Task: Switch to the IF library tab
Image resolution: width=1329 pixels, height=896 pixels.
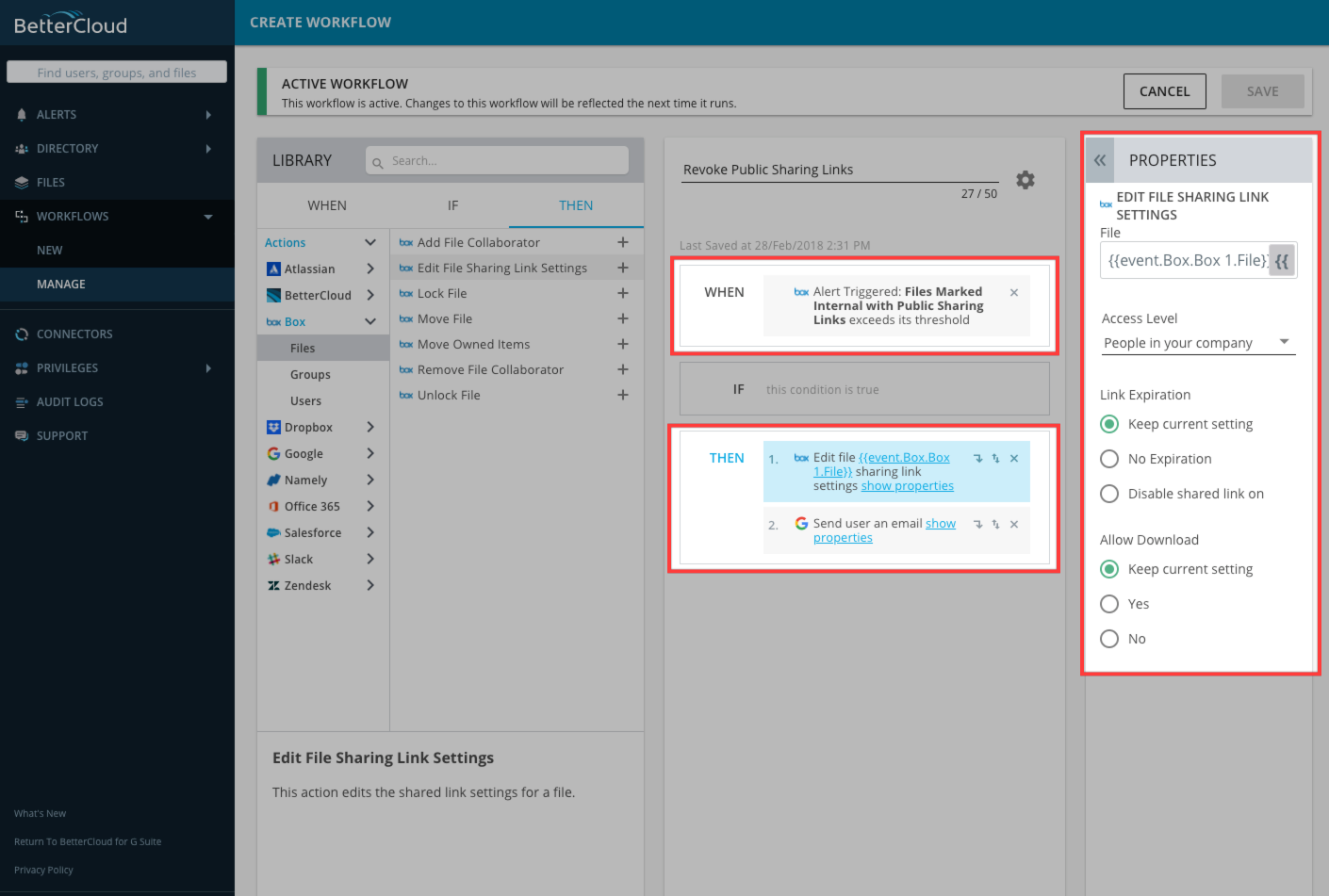Action: [452, 205]
